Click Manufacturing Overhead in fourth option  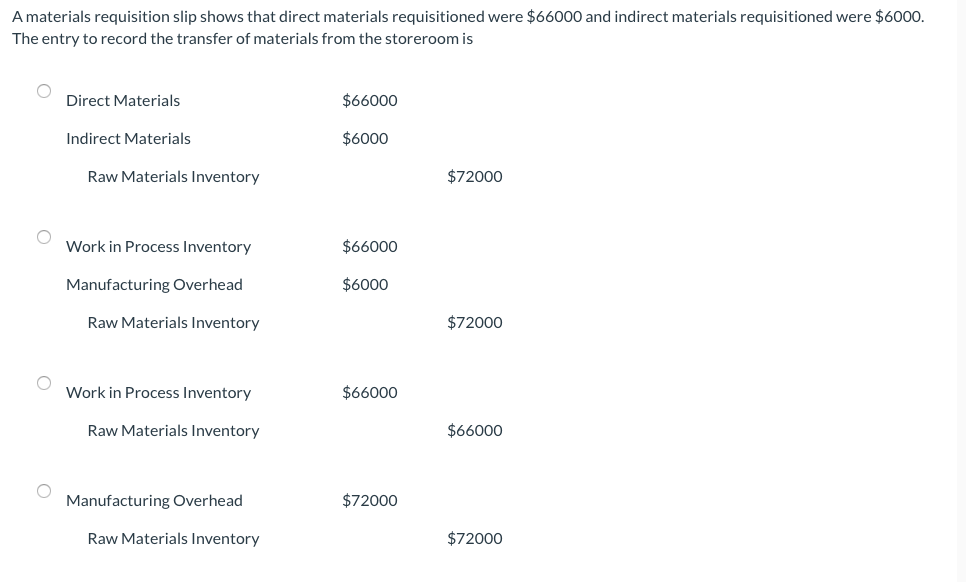pyautogui.click(x=154, y=500)
